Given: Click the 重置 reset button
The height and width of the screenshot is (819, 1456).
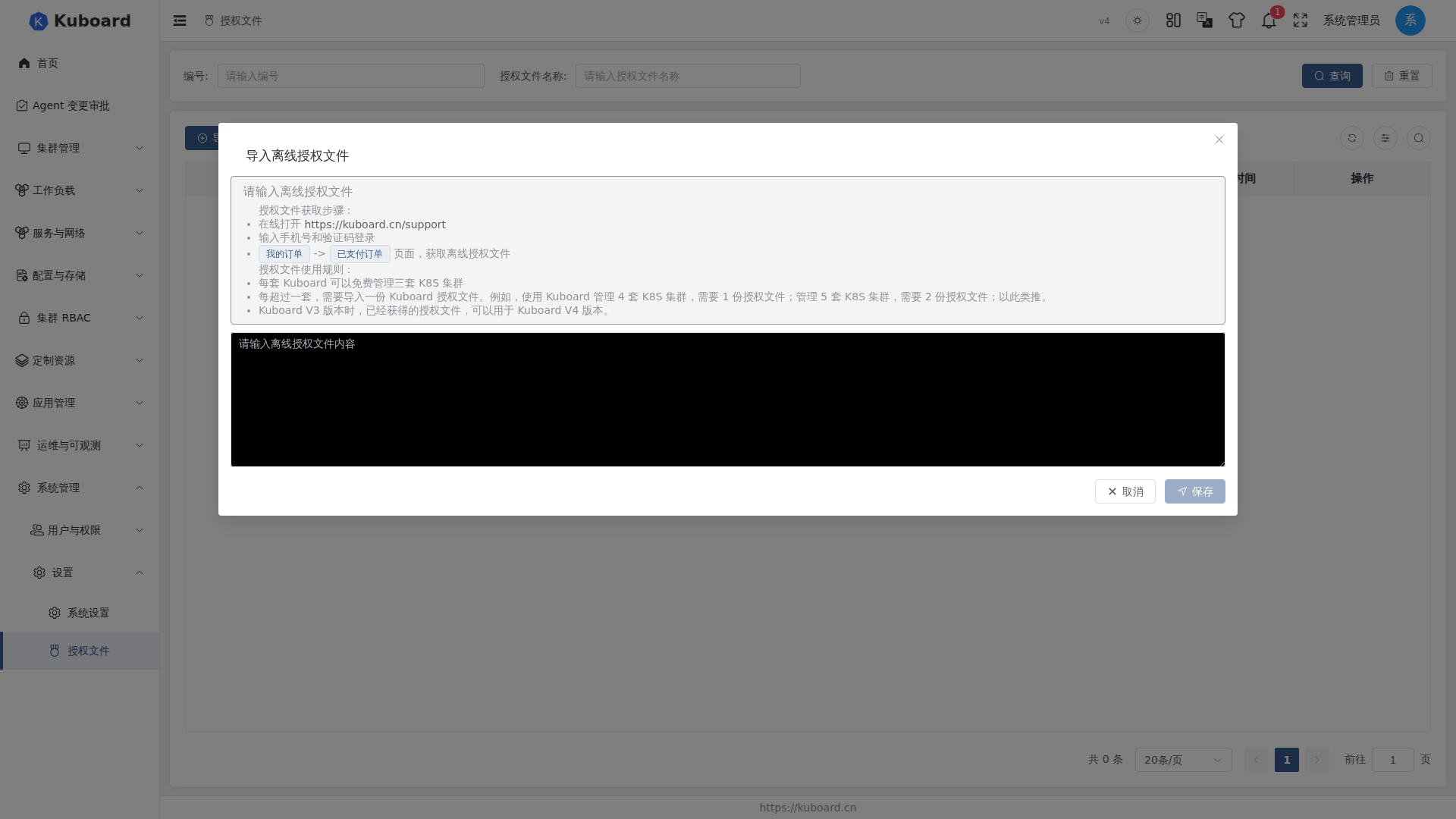Looking at the screenshot, I should 1402,76.
